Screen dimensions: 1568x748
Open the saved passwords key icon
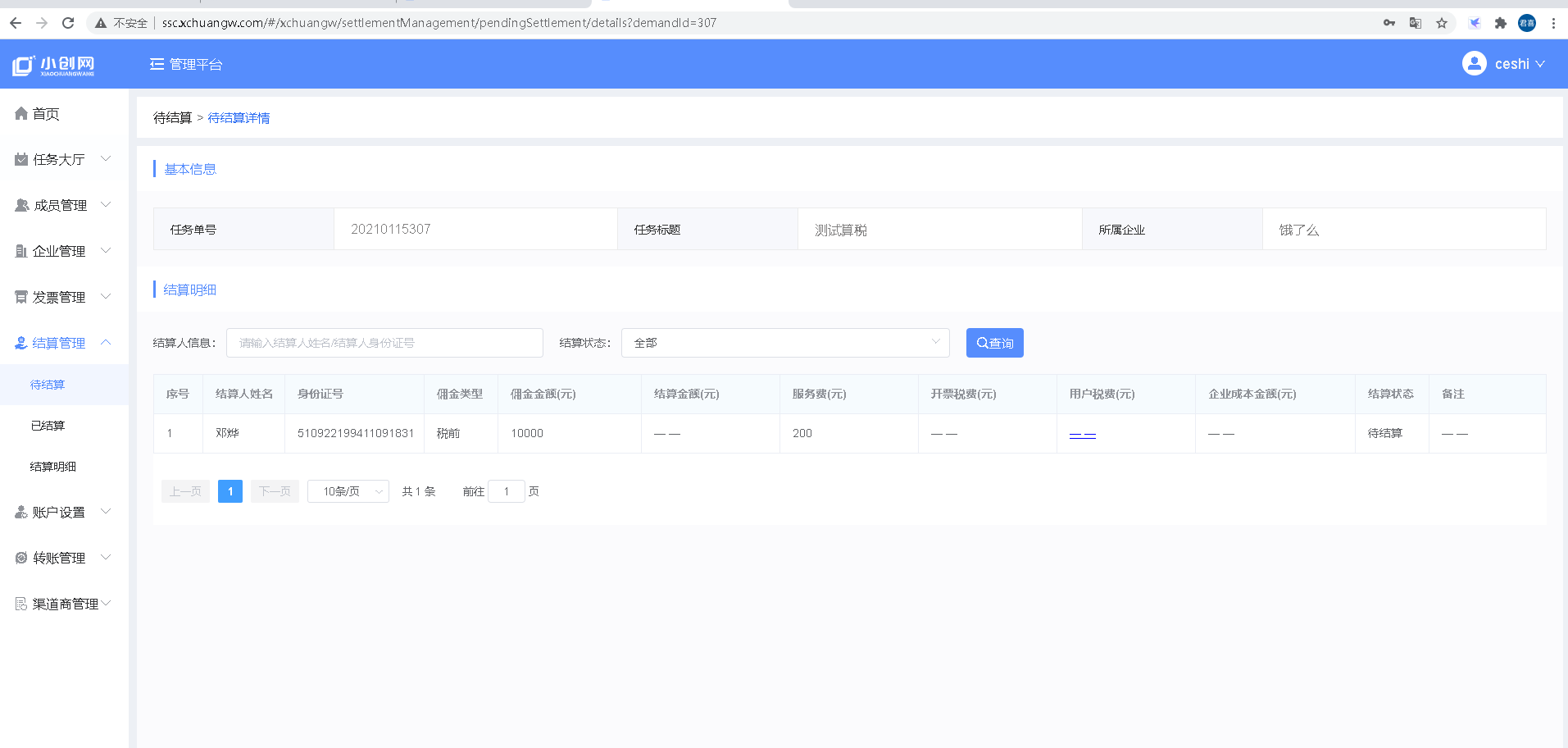click(1388, 23)
